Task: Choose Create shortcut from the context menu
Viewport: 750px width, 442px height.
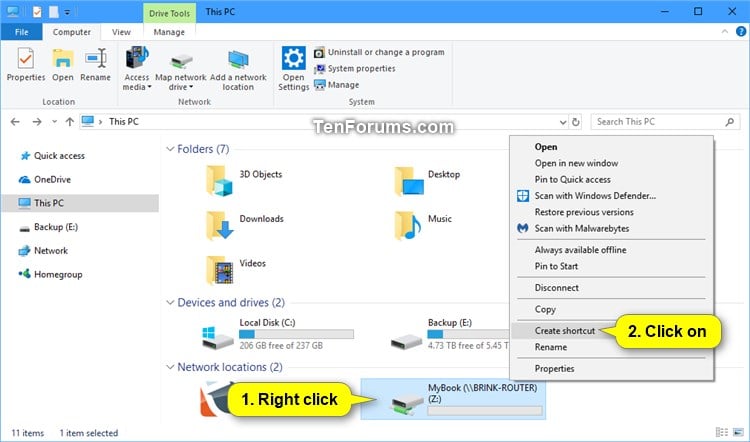Action: (564, 331)
